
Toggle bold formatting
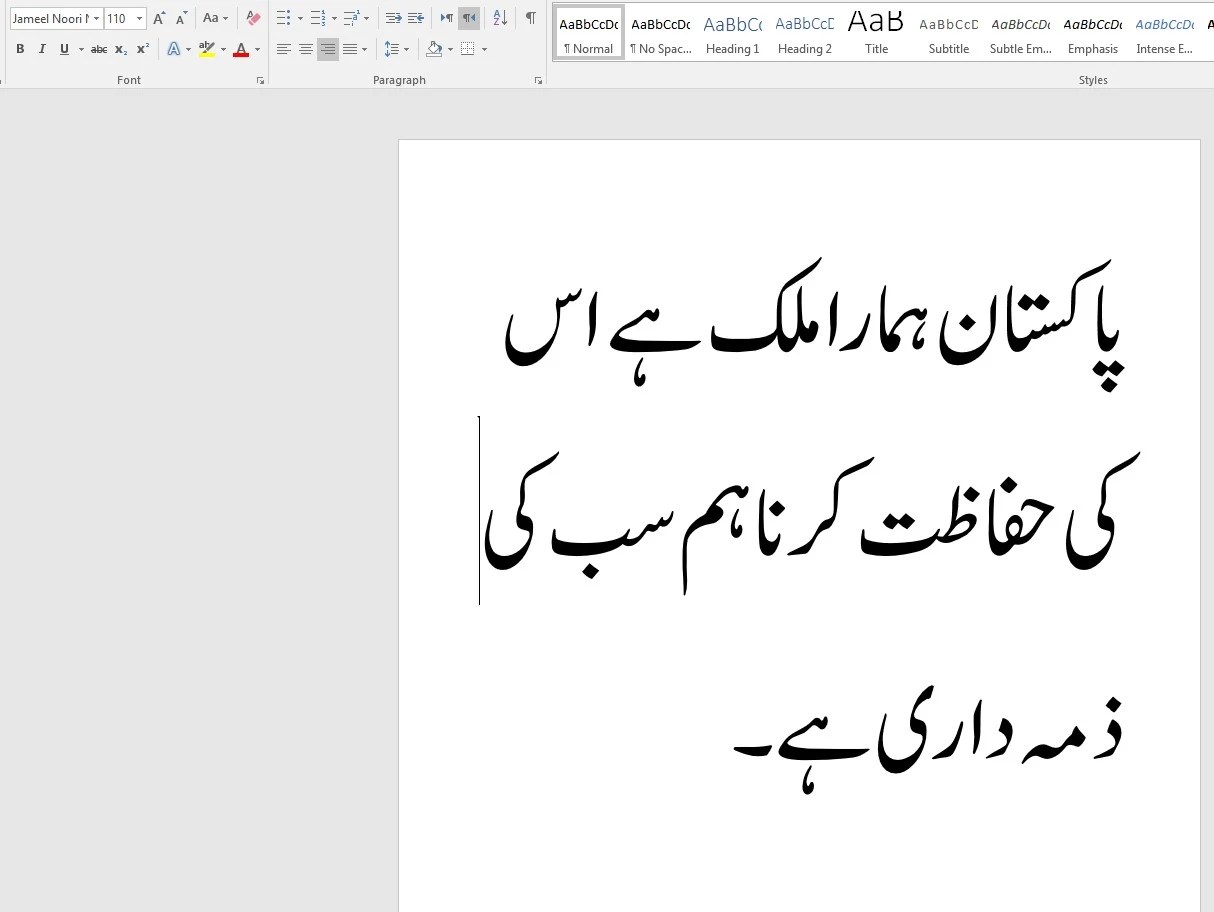click(x=19, y=48)
